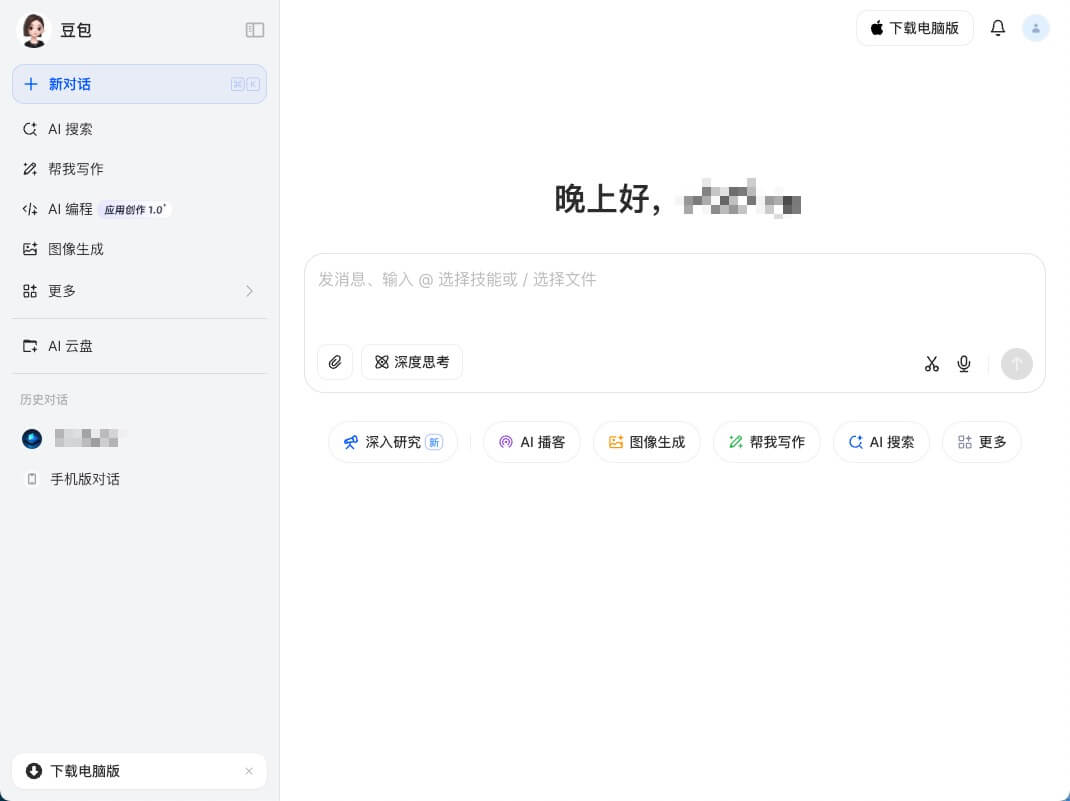The height and width of the screenshot is (801, 1070).
Task: Click the bottom-left 下载电脑版 banner
Action: pyautogui.click(x=139, y=771)
